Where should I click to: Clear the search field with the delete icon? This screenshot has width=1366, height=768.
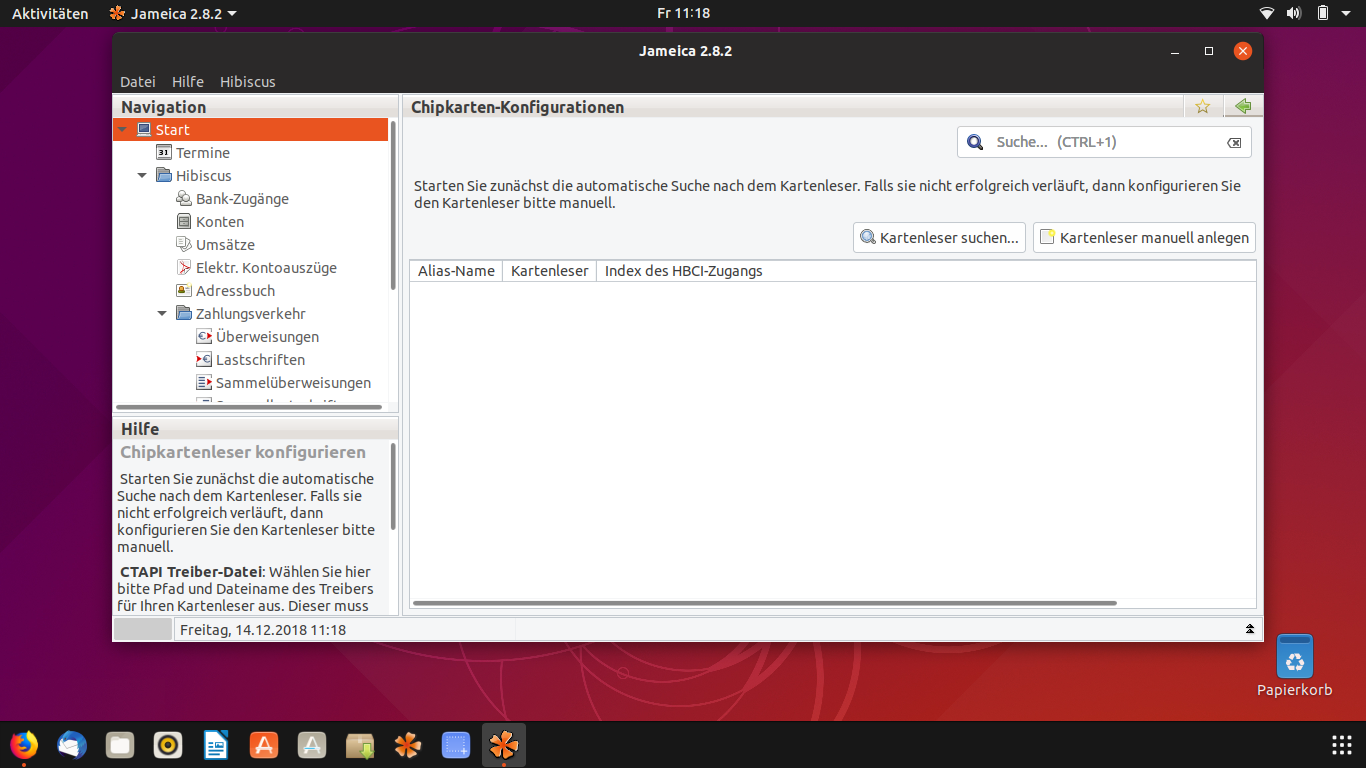tap(1235, 143)
